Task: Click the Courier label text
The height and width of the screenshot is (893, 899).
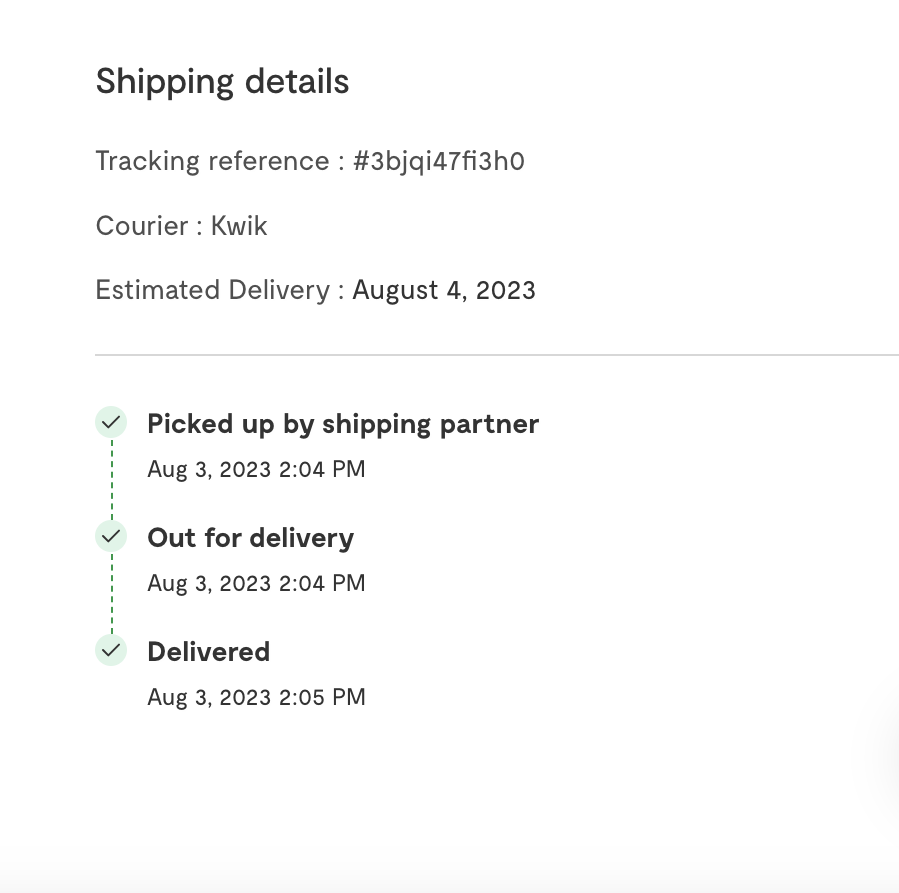Action: pos(142,226)
